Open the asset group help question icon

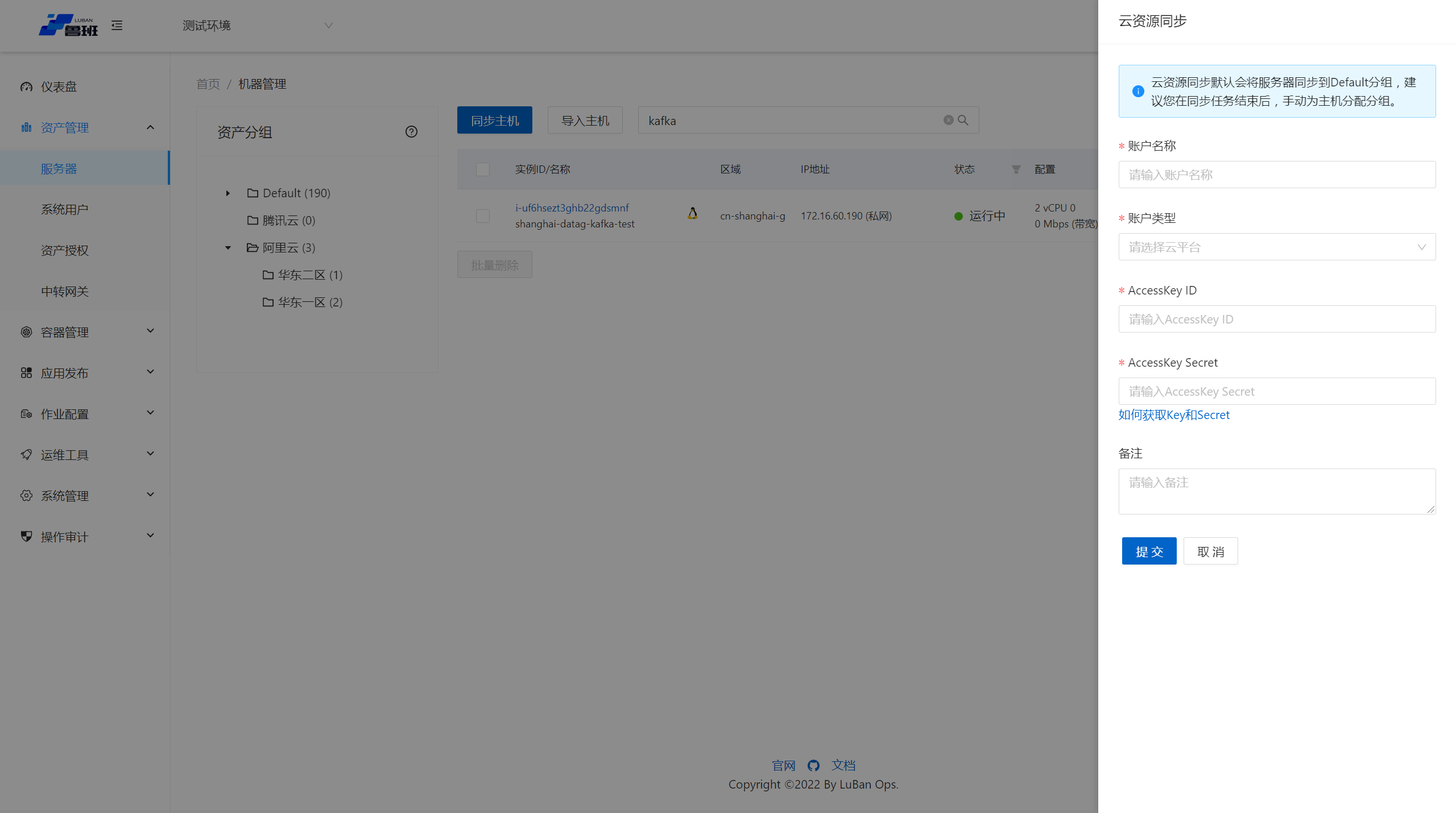pos(411,132)
